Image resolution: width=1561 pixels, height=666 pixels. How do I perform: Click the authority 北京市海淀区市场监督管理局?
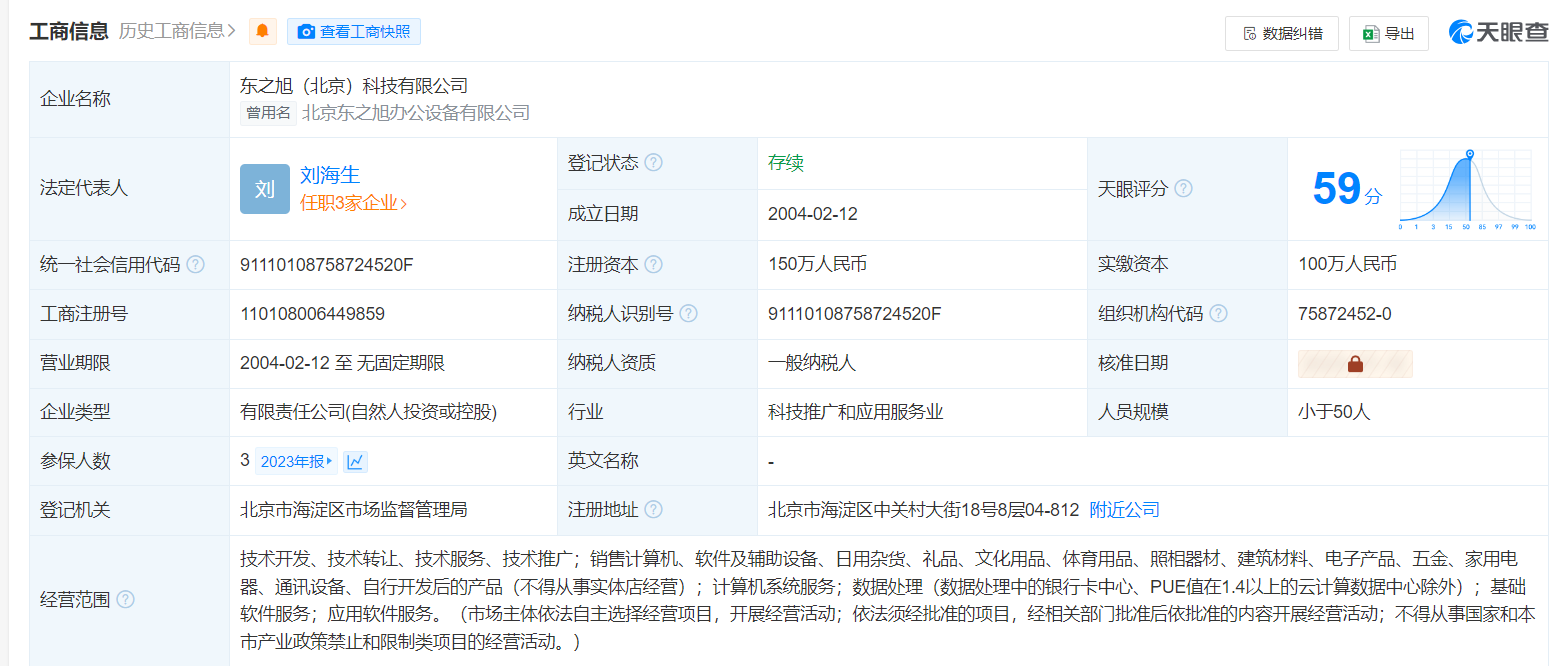tap(354, 510)
